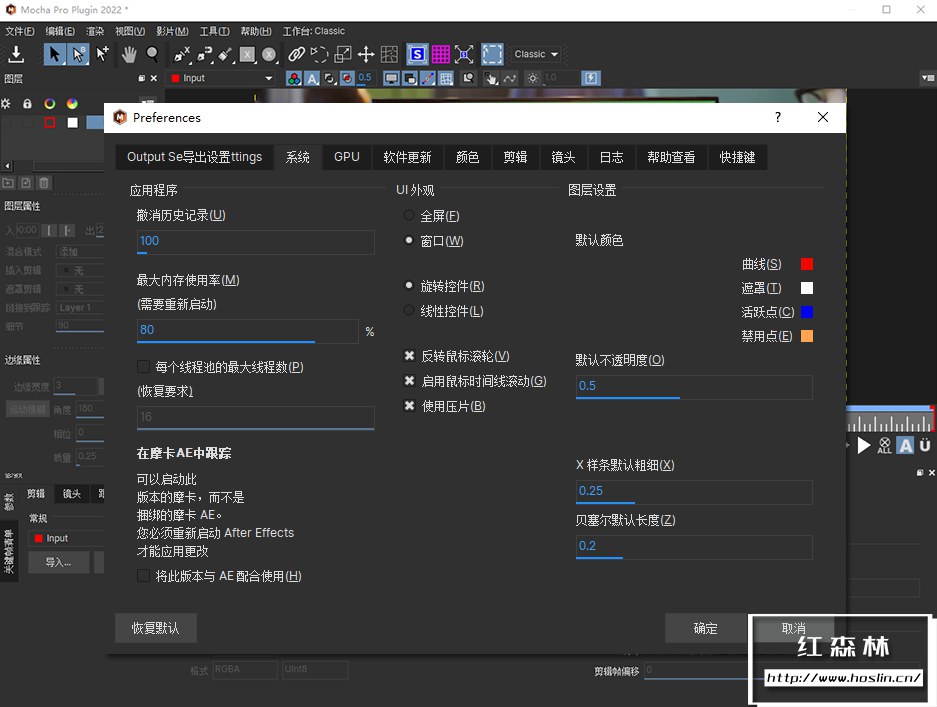Image resolution: width=937 pixels, height=707 pixels.
Task: Select the arrow selection tool in toolbar
Action: (x=53, y=53)
